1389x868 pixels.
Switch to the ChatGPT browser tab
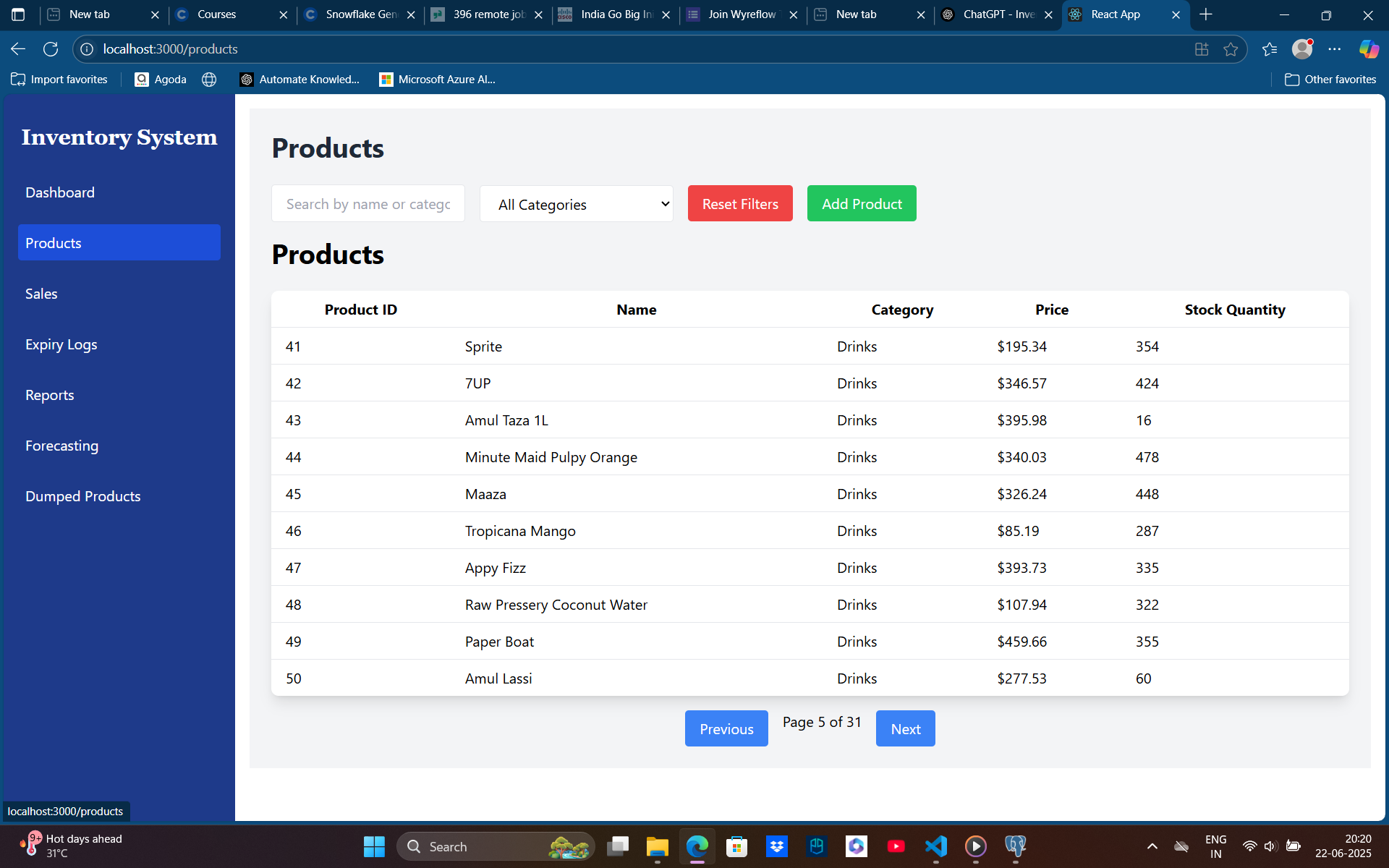998,14
